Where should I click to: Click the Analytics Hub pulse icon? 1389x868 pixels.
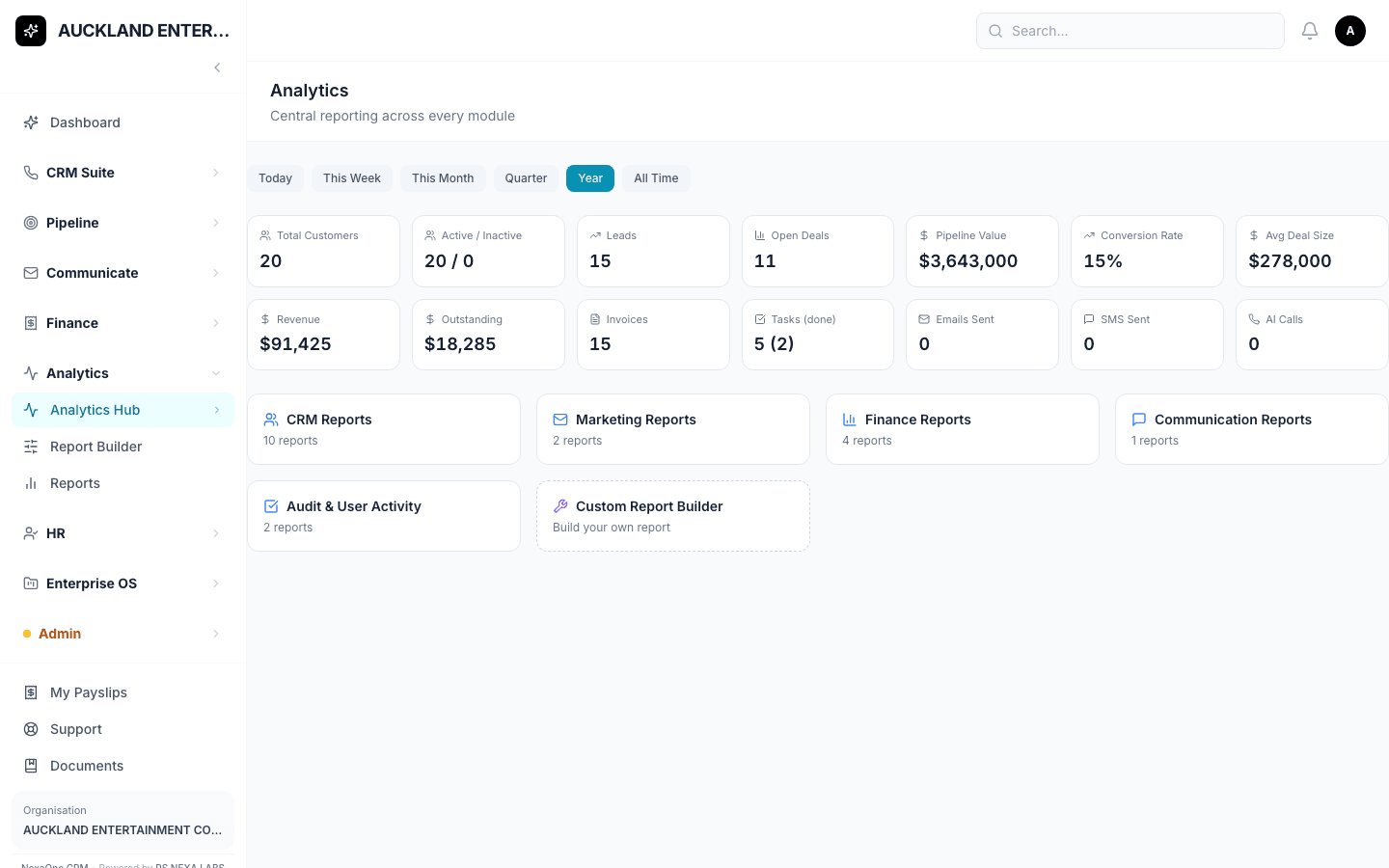(31, 410)
